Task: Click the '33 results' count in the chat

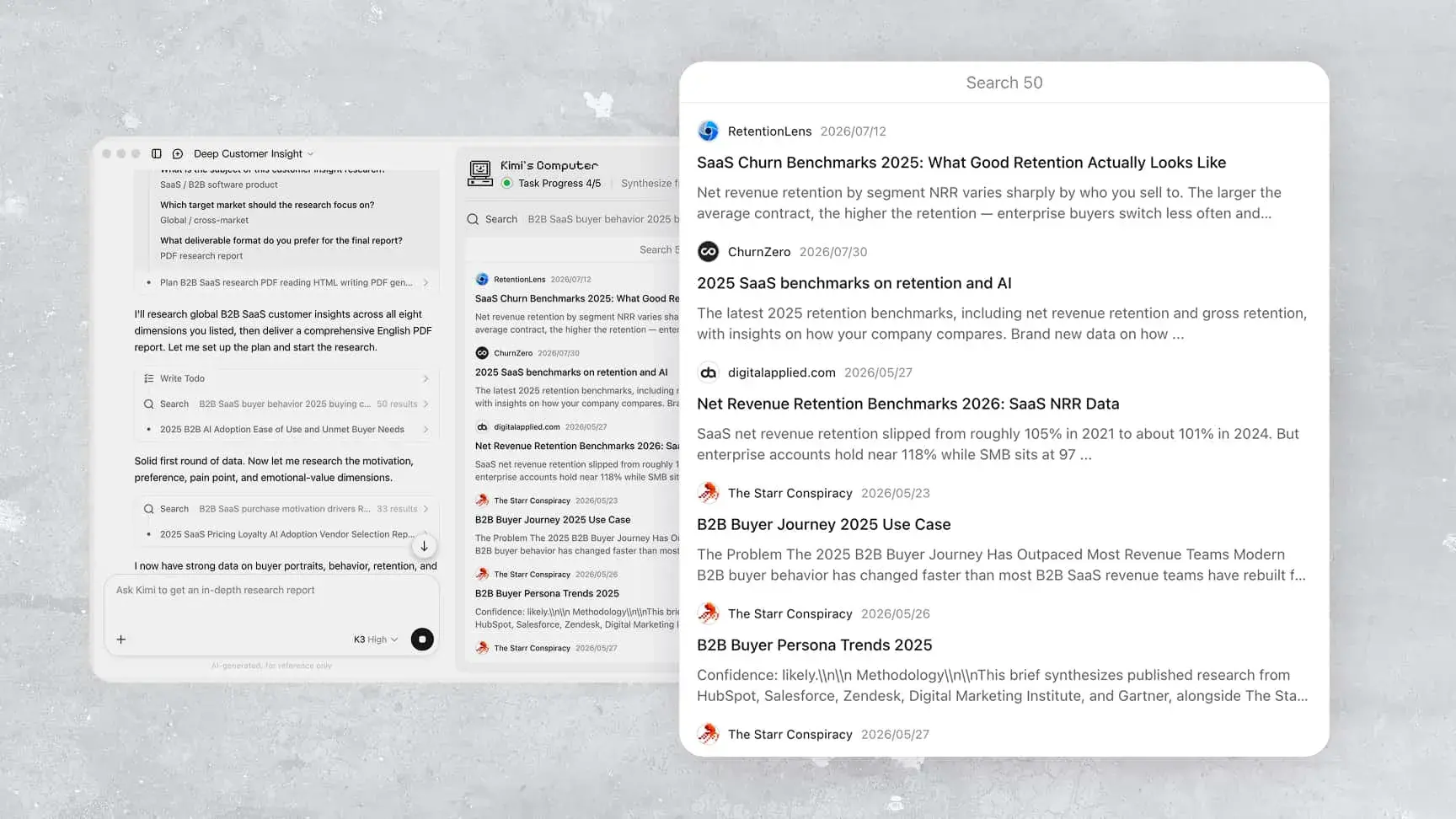Action: (397, 509)
